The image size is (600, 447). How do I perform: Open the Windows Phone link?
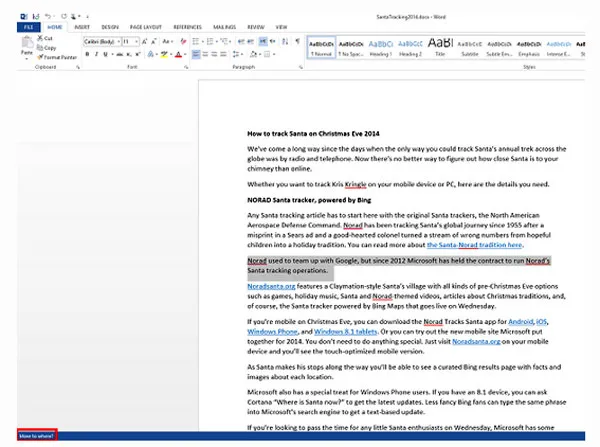272,331
